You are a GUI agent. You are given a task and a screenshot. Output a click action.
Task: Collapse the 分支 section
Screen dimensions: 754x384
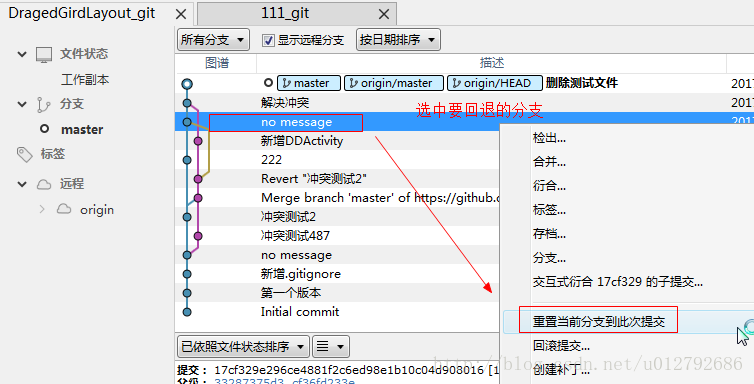pos(22,104)
